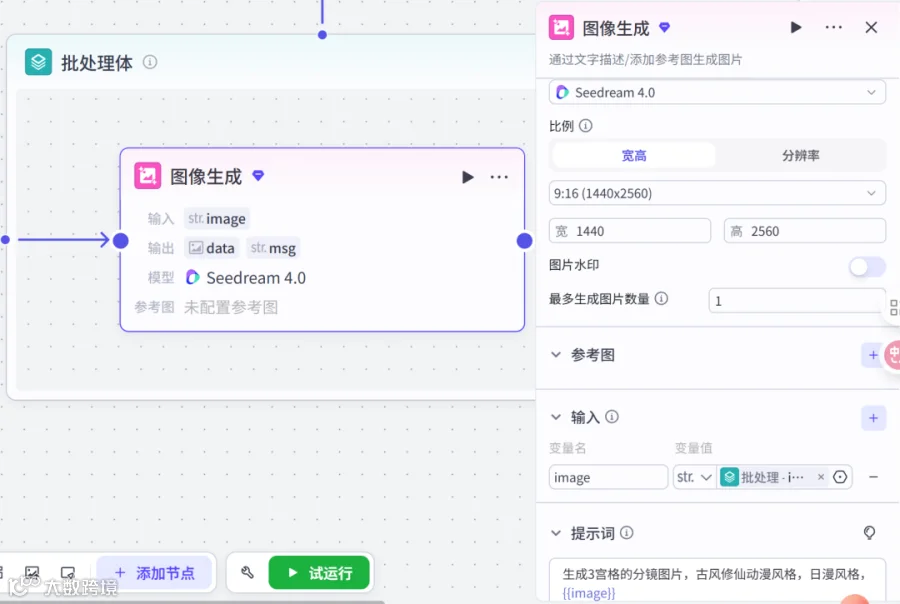Show info tooltip next to 批处理体
Image resolution: width=900 pixels, height=604 pixels.
(150, 62)
